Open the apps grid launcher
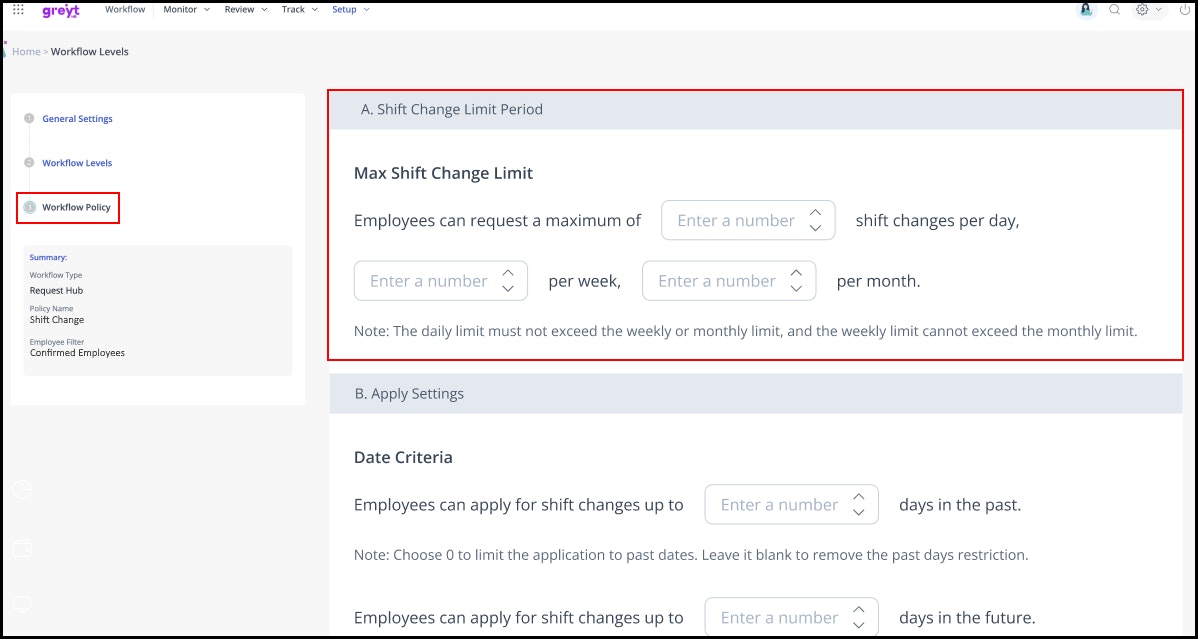This screenshot has height=639, width=1198. (x=18, y=10)
